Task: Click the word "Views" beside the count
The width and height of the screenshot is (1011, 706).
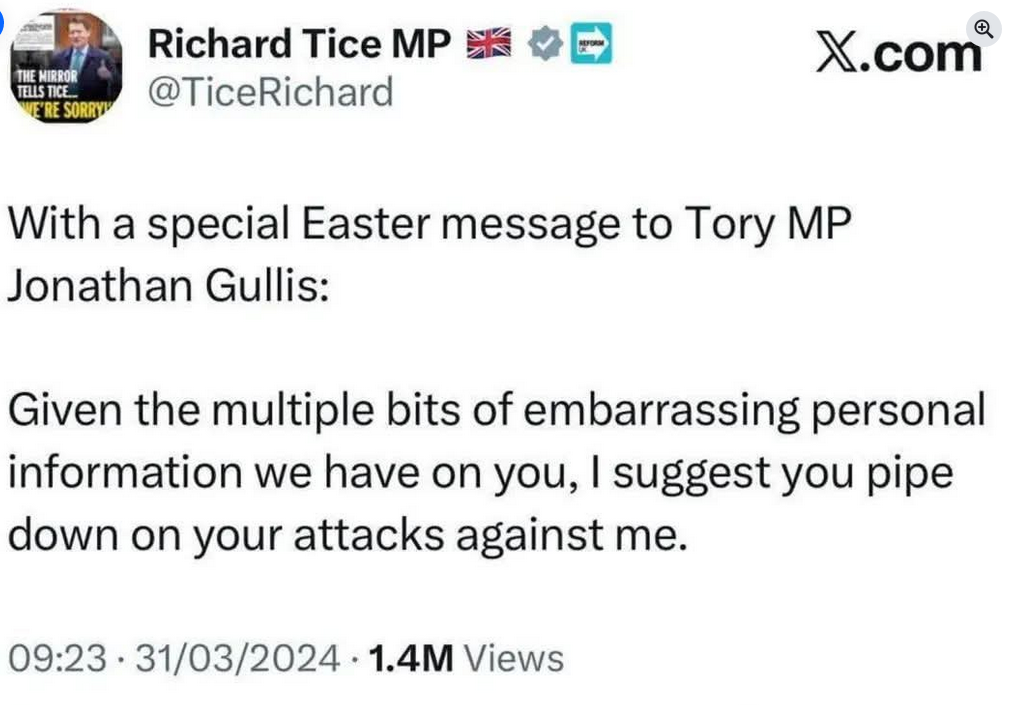Action: (515, 659)
